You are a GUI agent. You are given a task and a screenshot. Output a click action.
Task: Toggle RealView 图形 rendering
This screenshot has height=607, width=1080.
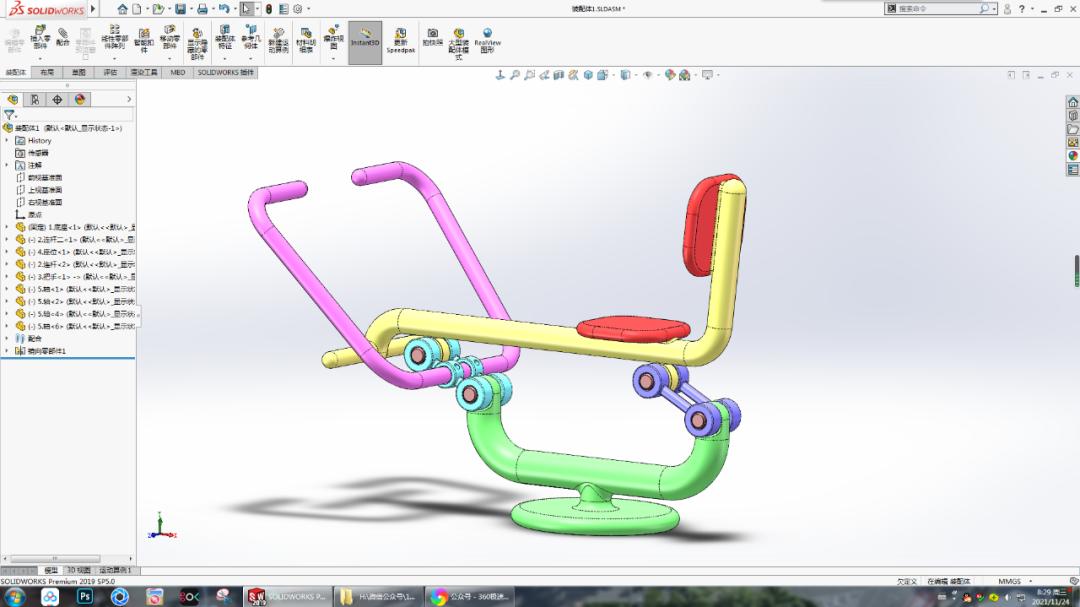click(x=487, y=40)
